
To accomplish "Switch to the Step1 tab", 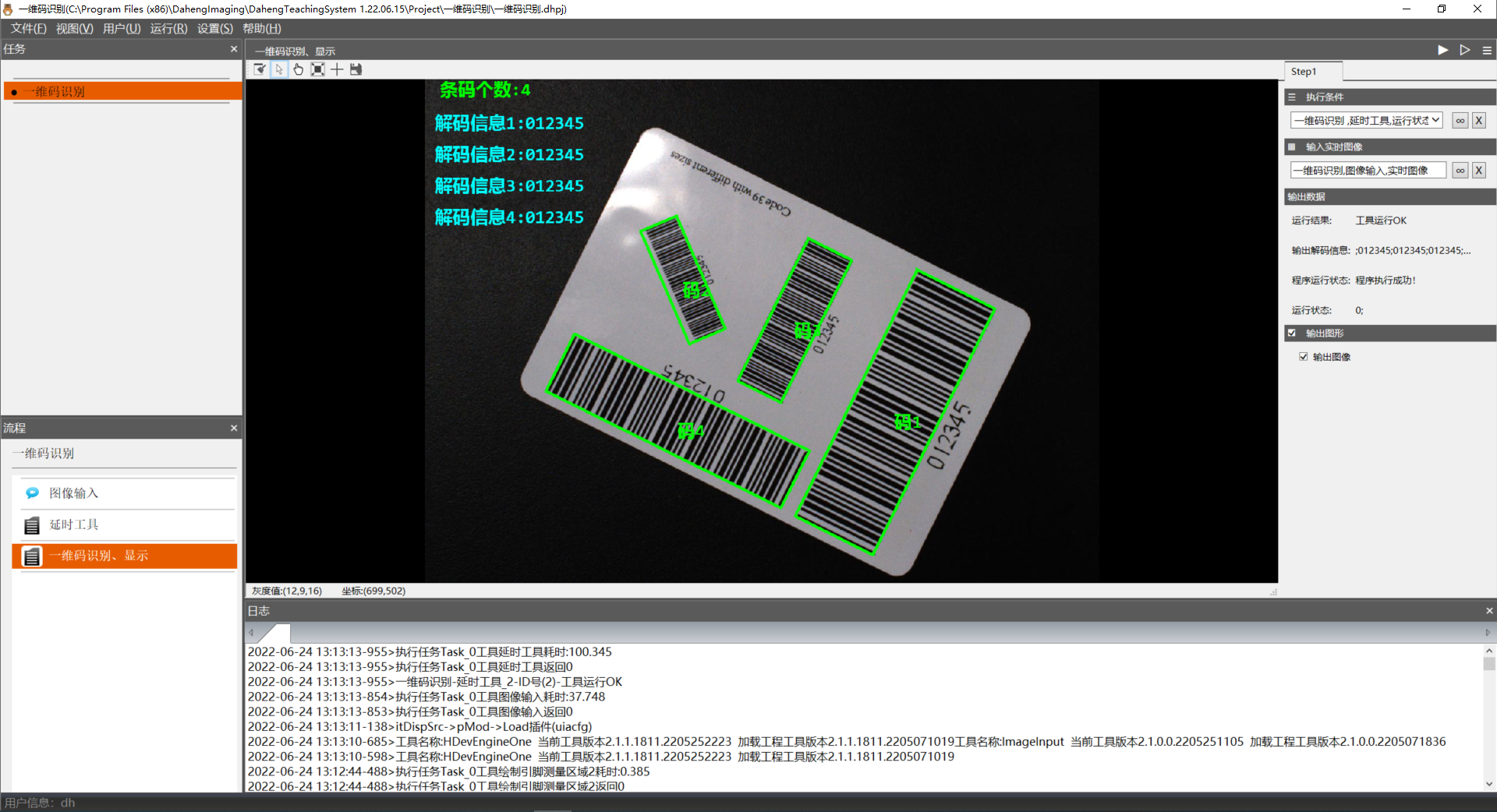I will [x=1313, y=72].
